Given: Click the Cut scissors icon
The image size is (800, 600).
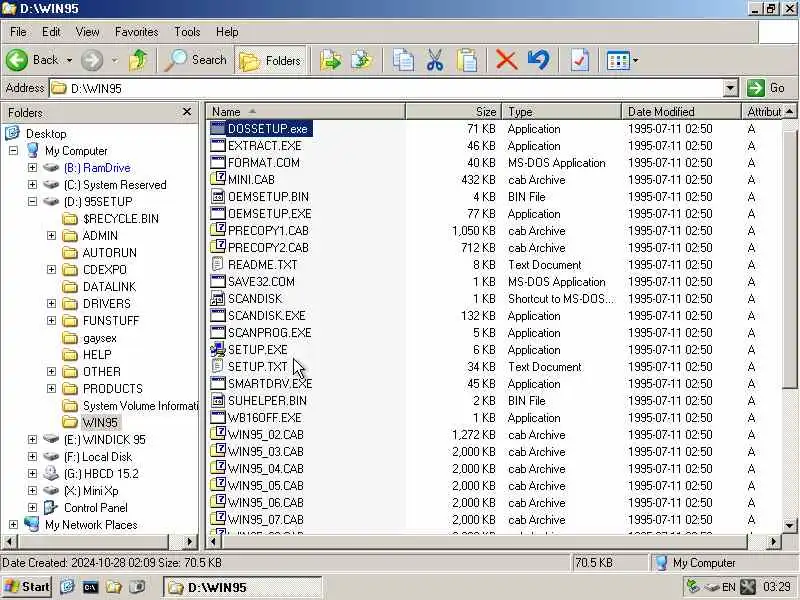Looking at the screenshot, I should click(x=435, y=60).
